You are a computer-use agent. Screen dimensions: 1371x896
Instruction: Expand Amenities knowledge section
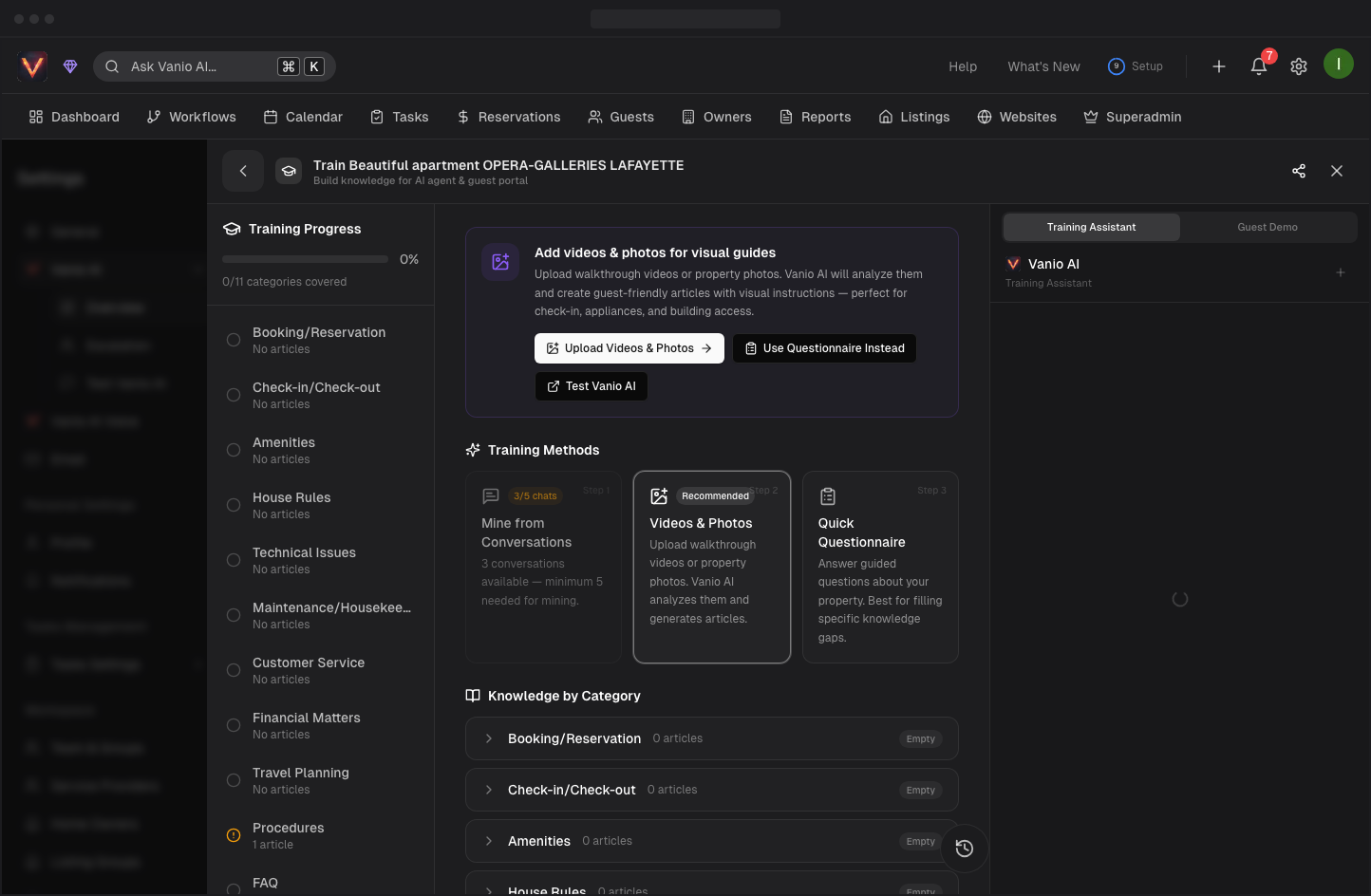489,841
